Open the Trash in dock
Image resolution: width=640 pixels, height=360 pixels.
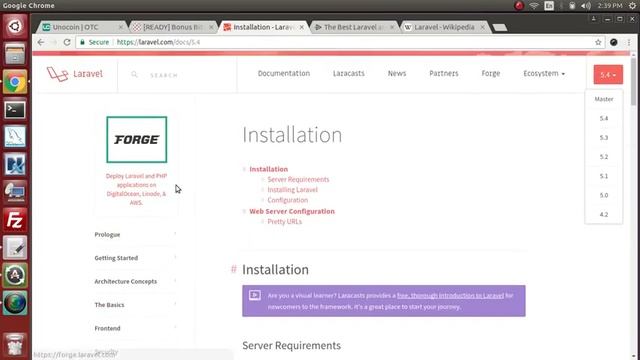(15, 345)
